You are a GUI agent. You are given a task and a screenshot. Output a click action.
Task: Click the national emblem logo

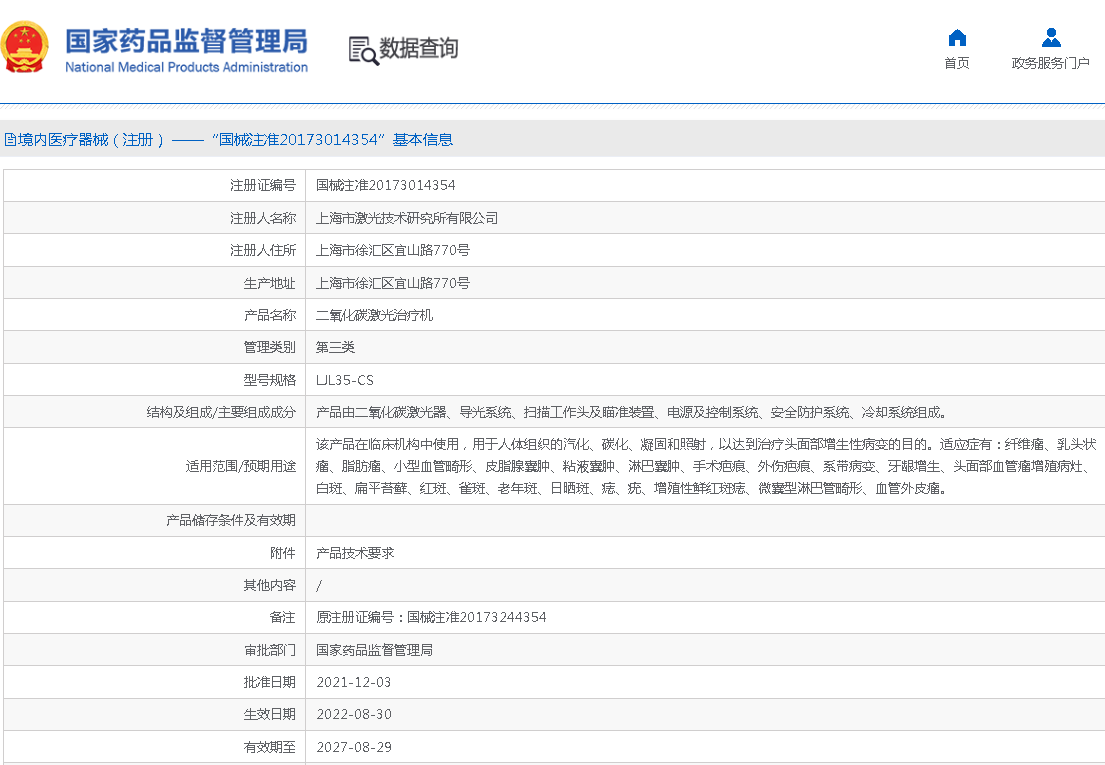point(24,47)
